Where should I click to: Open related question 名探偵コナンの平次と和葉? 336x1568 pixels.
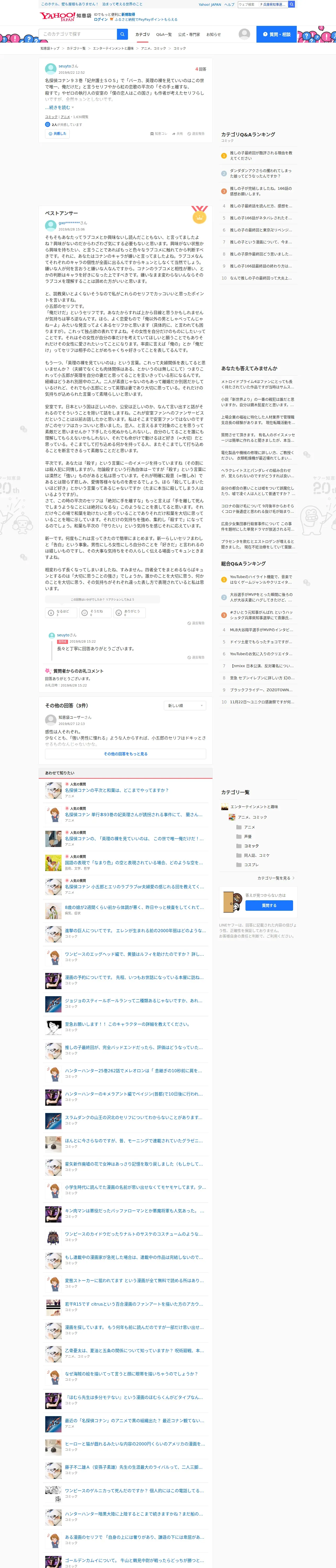[116, 790]
